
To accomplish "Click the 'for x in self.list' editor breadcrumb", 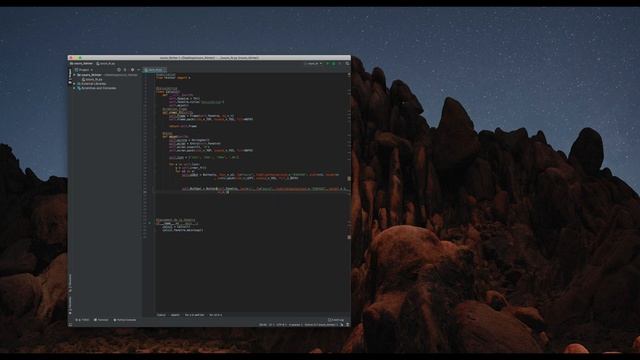I will (195, 315).
